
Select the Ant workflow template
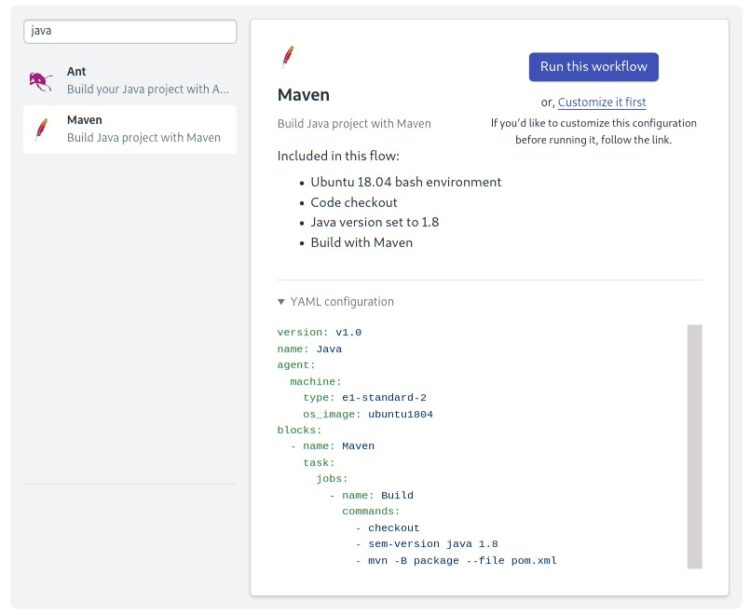[130, 81]
